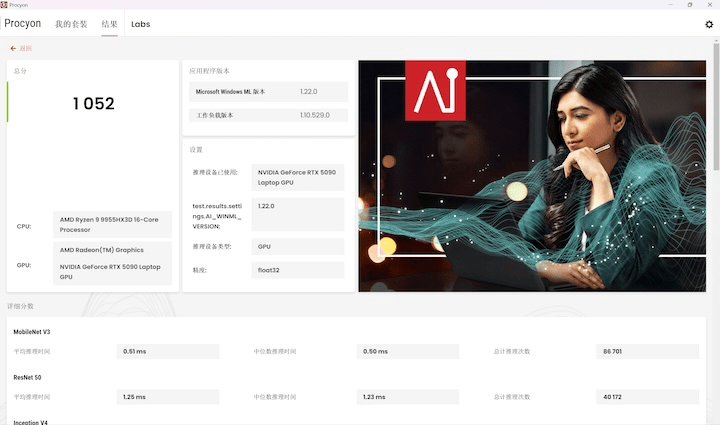Open the 我的套装 tab
Screen dimensions: 720x425
click(x=71, y=24)
